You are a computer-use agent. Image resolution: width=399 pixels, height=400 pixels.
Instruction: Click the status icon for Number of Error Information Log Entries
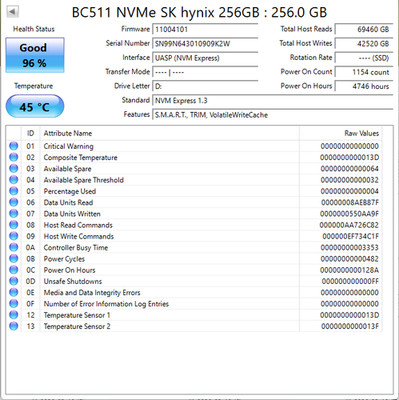(14, 304)
